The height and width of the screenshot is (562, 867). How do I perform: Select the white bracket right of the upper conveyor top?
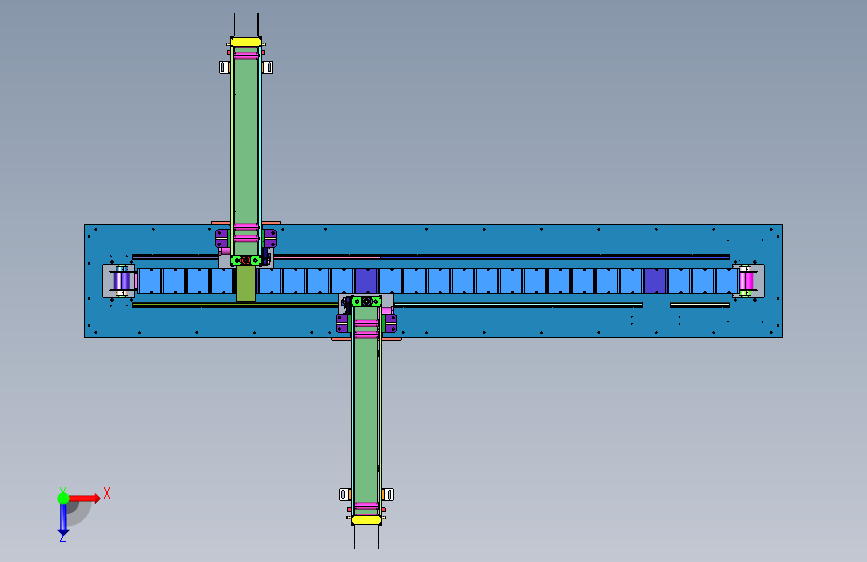267,67
